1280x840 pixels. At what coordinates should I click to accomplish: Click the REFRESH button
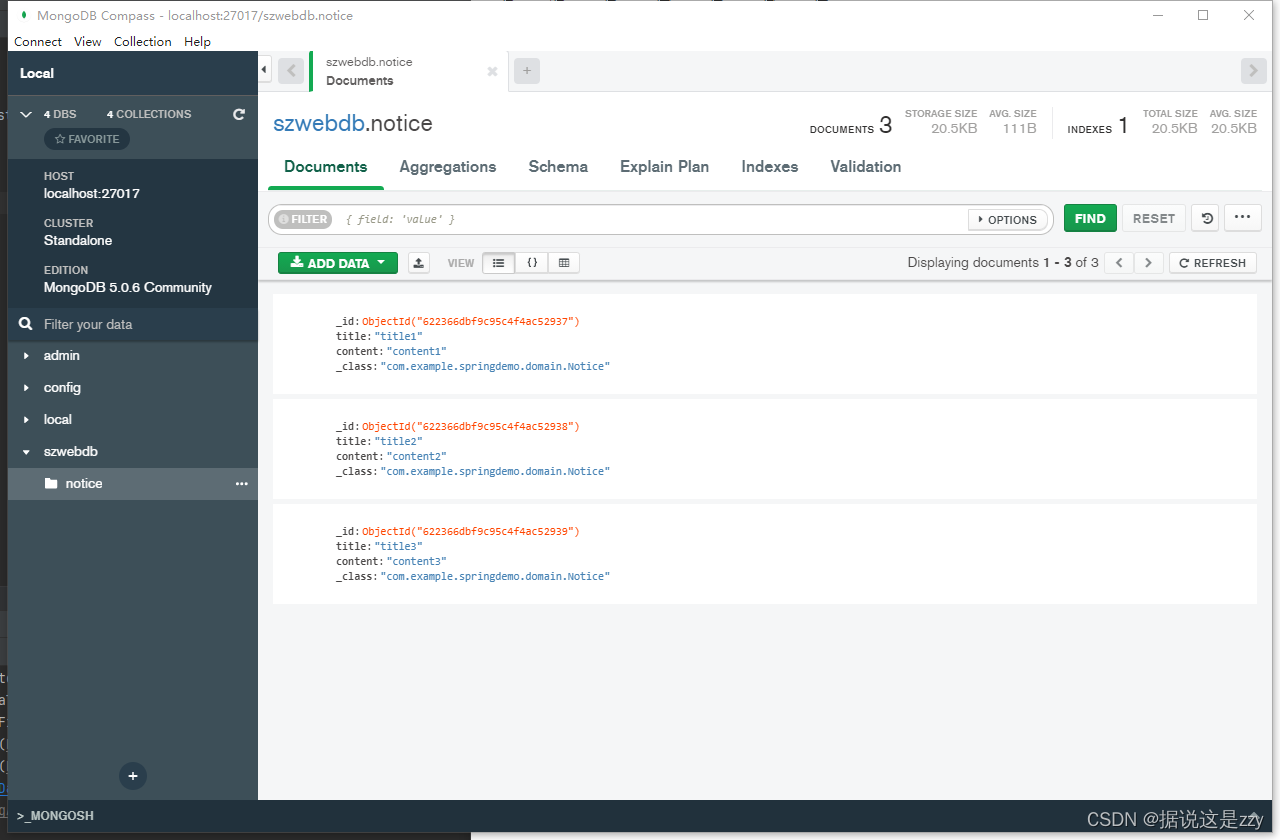1212,263
